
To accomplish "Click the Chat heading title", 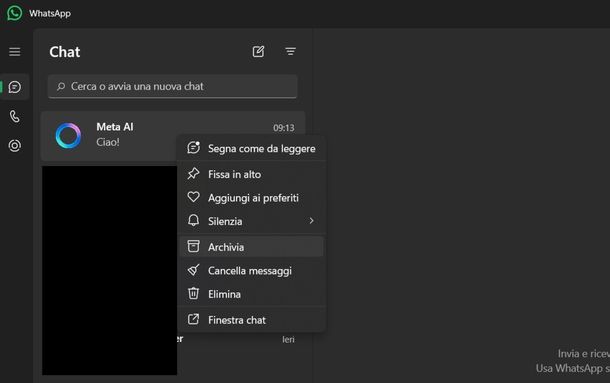I will click(x=65, y=52).
